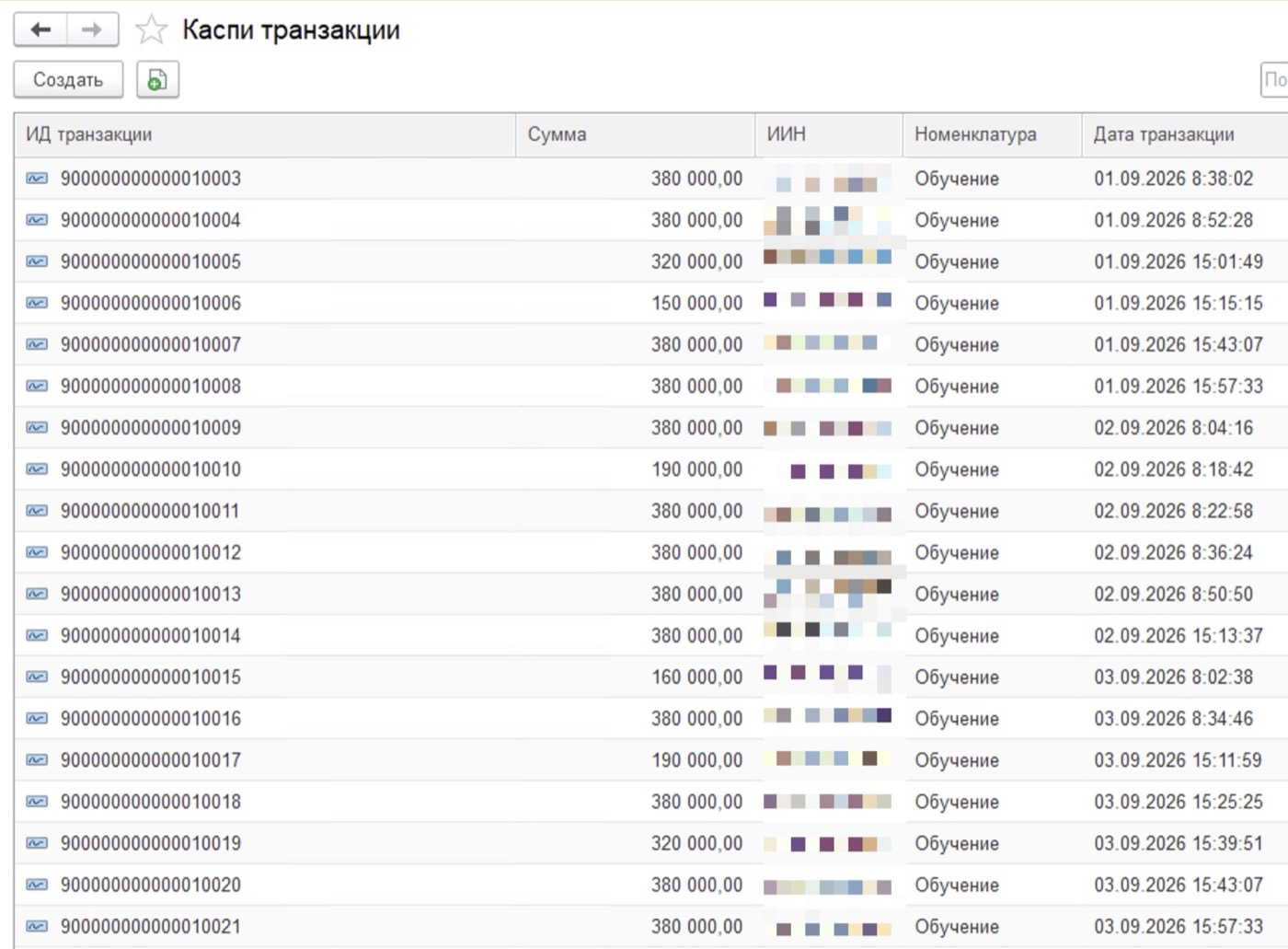Click transaction ID 900000000000010020
This screenshot has height=949, width=1288.
point(151,885)
